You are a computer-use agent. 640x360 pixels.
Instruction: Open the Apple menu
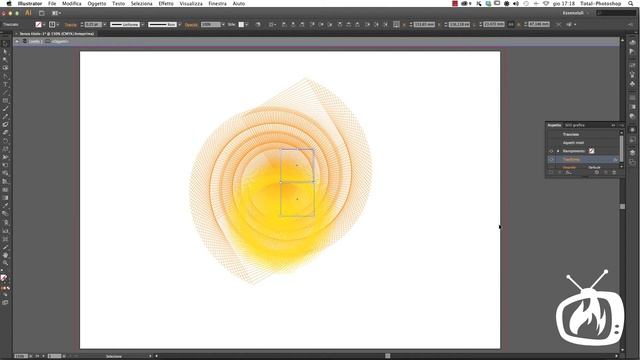coord(9,3)
